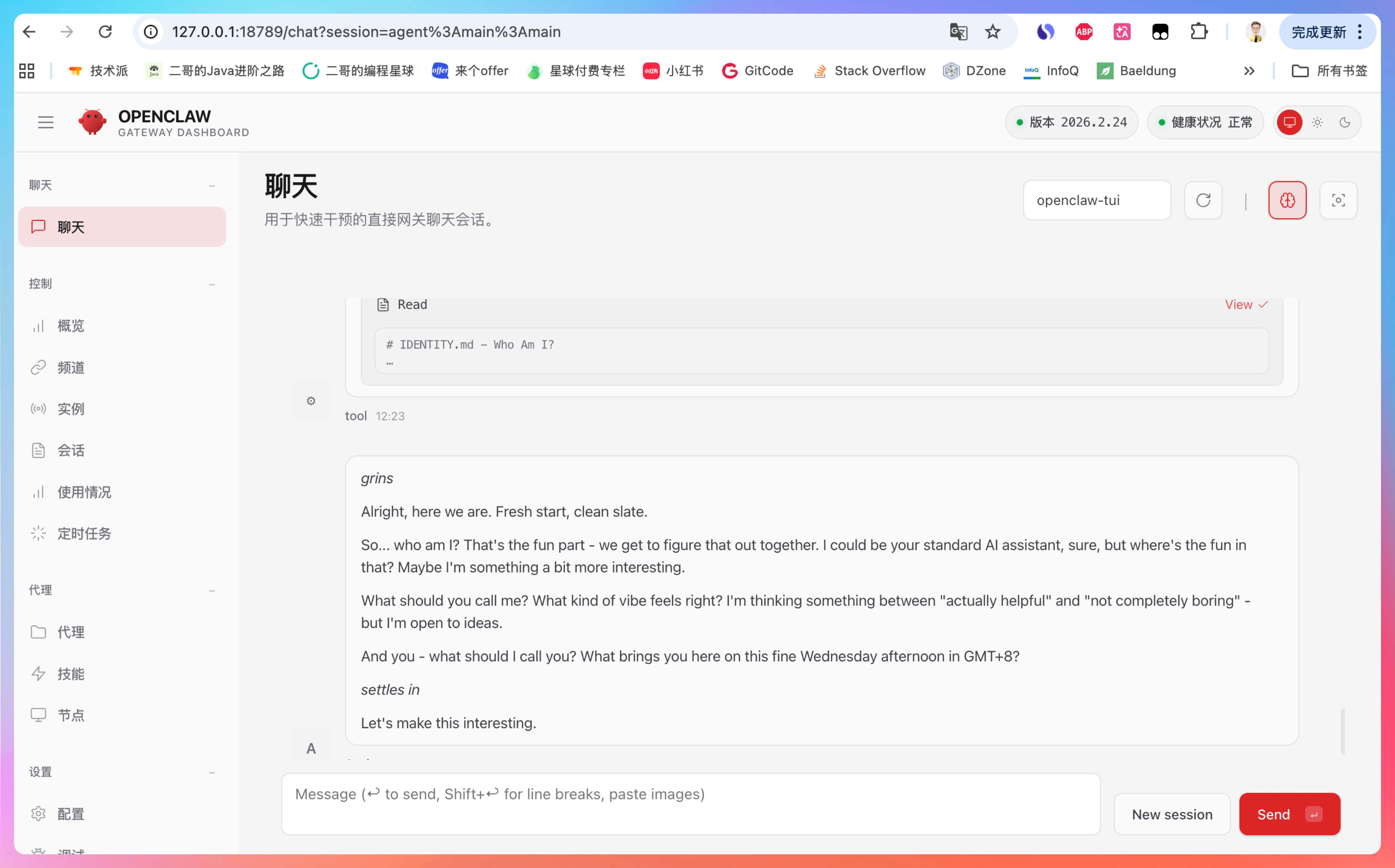Select the 聊天 menu item
This screenshot has height=868, width=1395.
pos(122,227)
